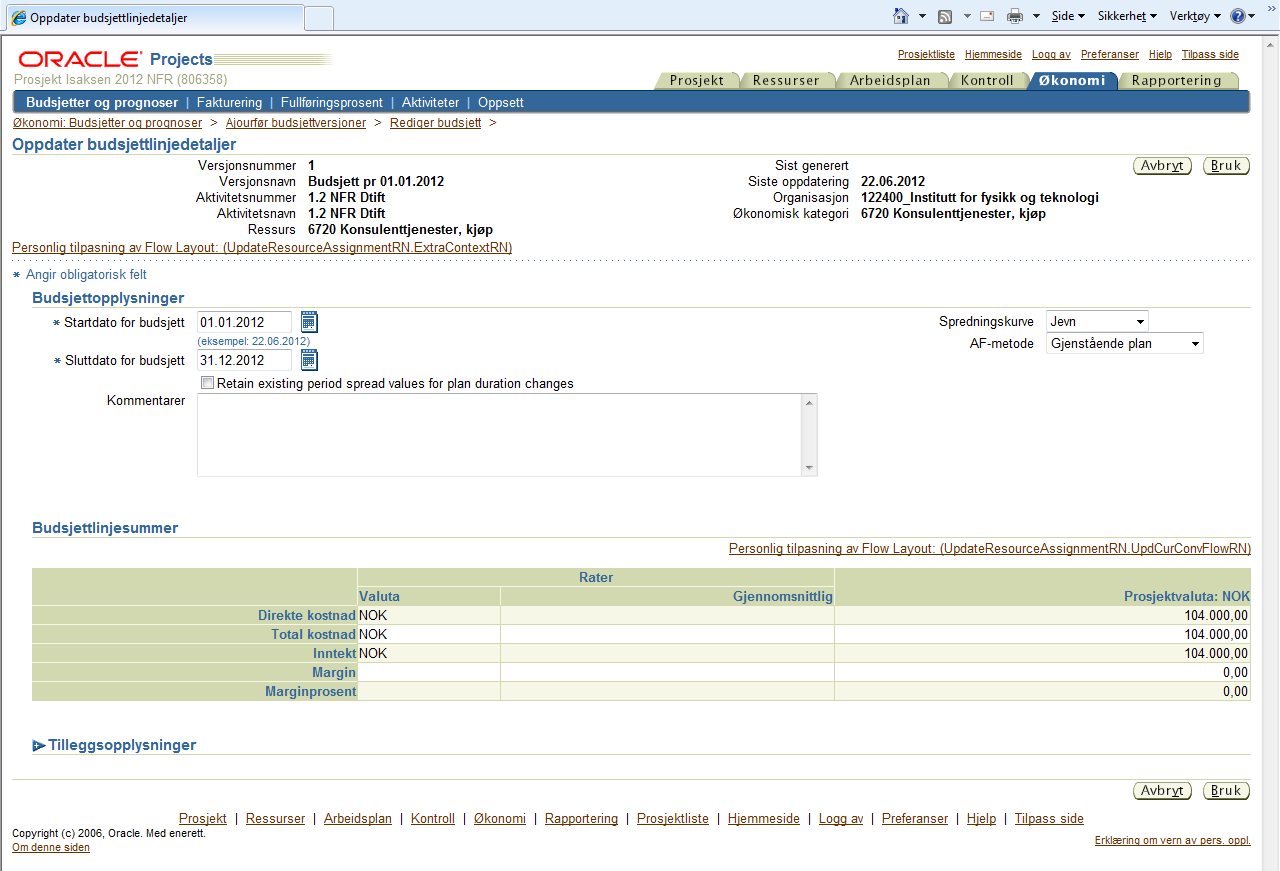Viewport: 1280px width, 871px height.
Task: Click the Print icon in browser toolbar
Action: 1015,16
